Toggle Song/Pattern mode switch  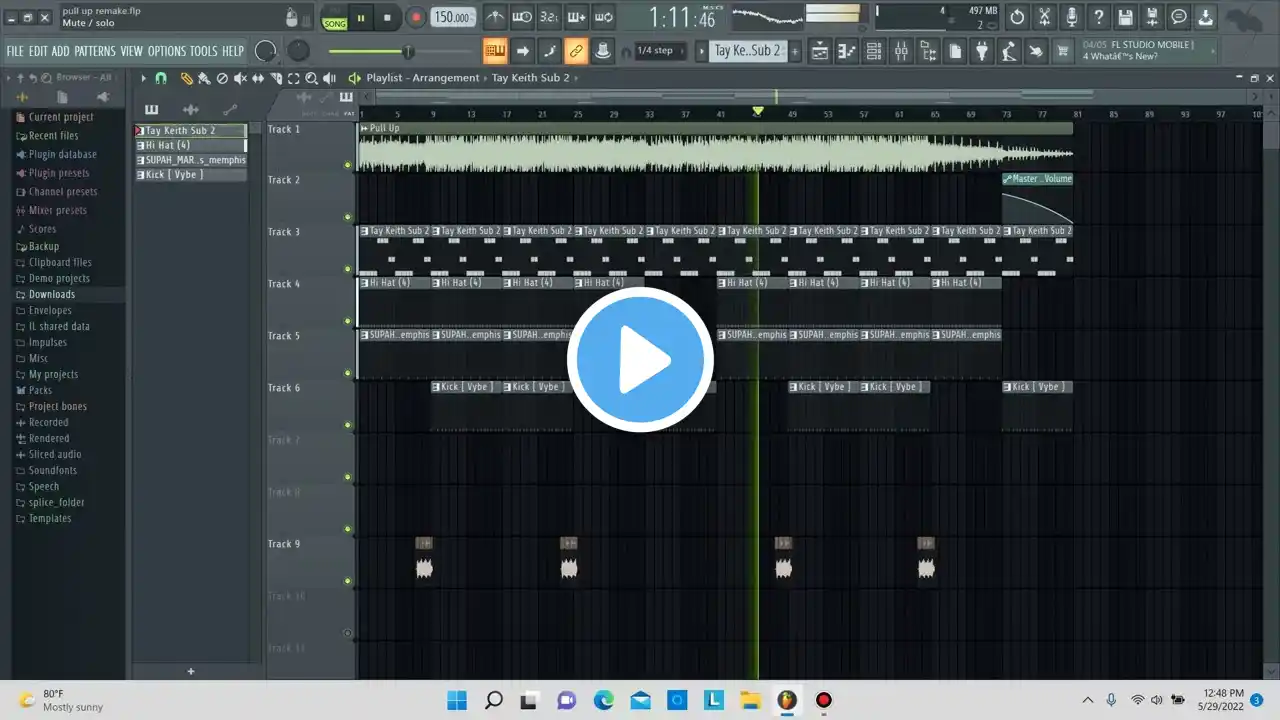point(335,18)
